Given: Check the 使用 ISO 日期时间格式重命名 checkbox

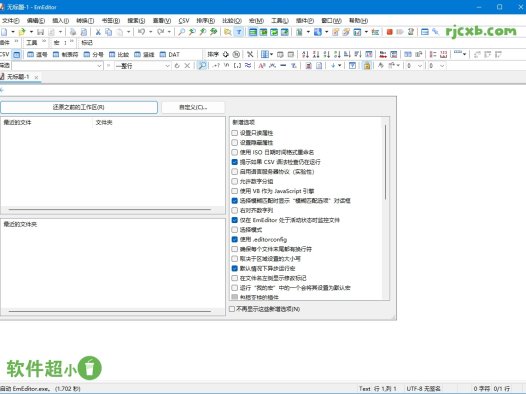Looking at the screenshot, I should tap(235, 152).
